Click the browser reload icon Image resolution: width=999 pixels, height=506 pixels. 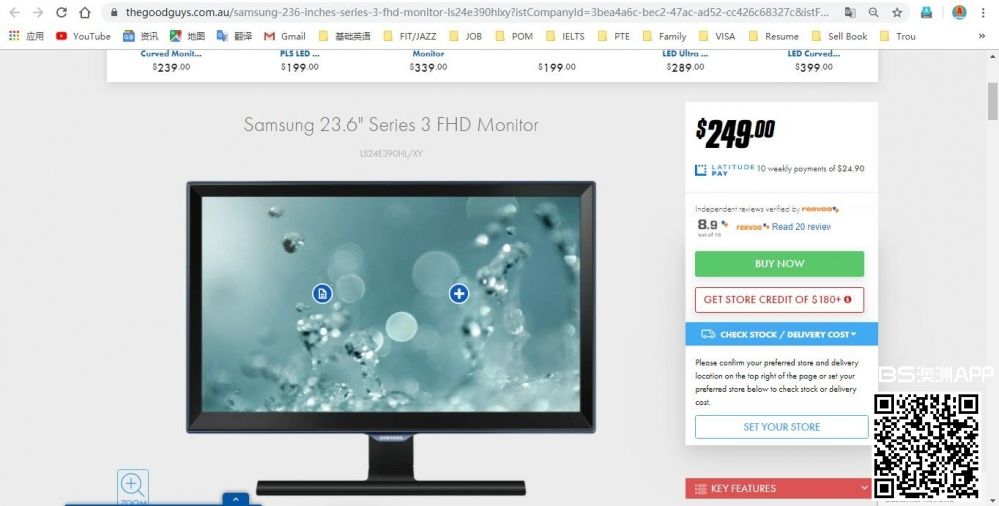(x=61, y=12)
